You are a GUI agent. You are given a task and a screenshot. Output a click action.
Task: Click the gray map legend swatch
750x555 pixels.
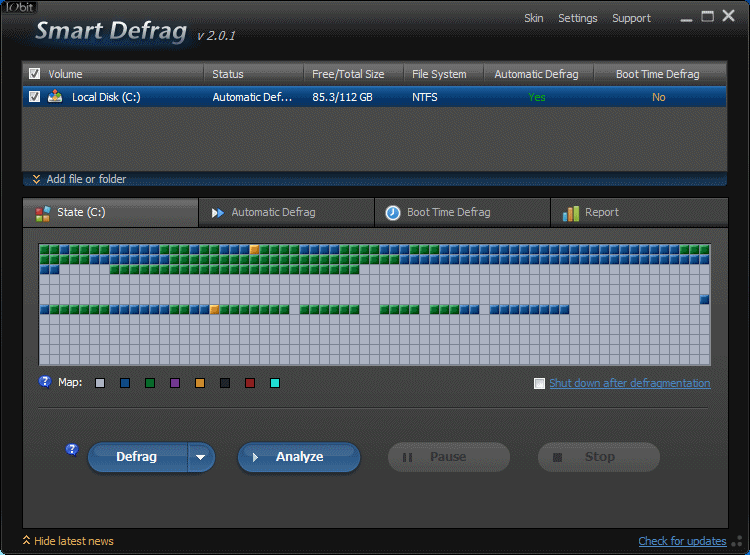coord(99,383)
